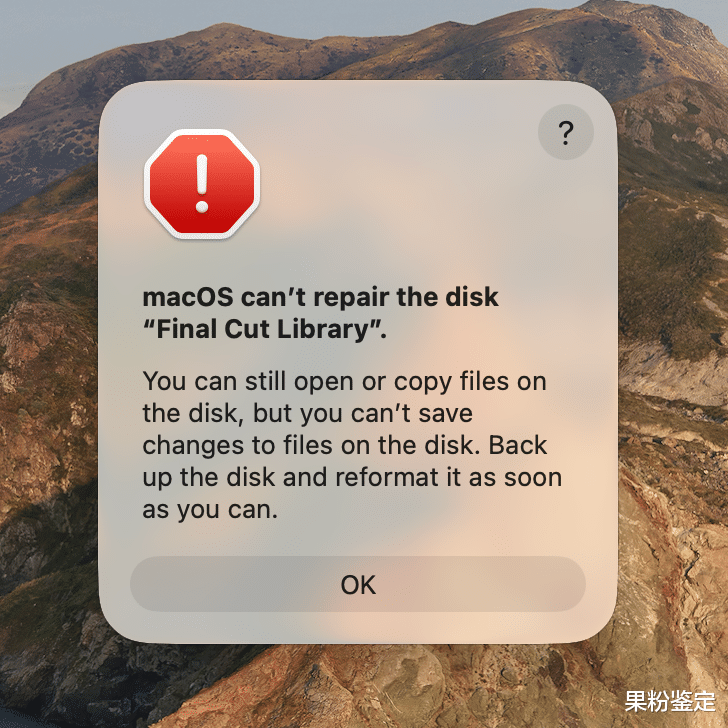
Task: Click the word "Back" in the message
Action: [518, 445]
